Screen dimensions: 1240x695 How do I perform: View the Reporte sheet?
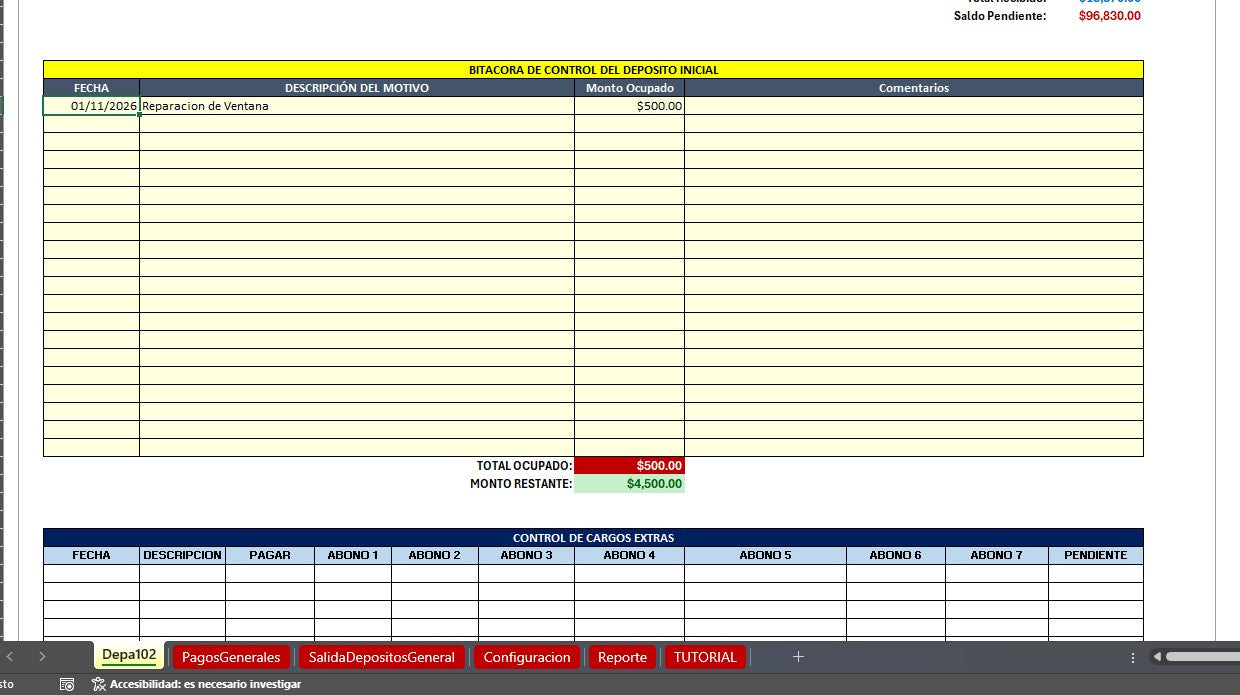point(622,657)
